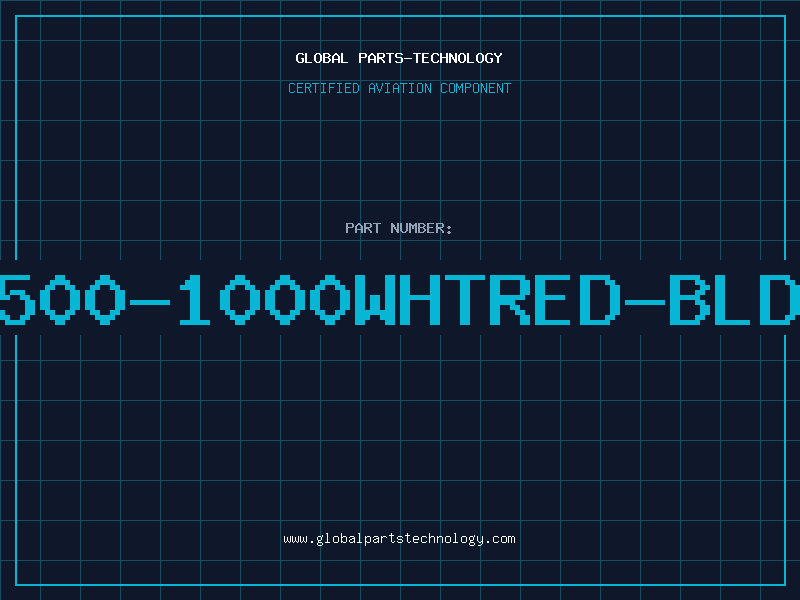Click the large part number 500-1000WHTRED-BLD

(400, 299)
